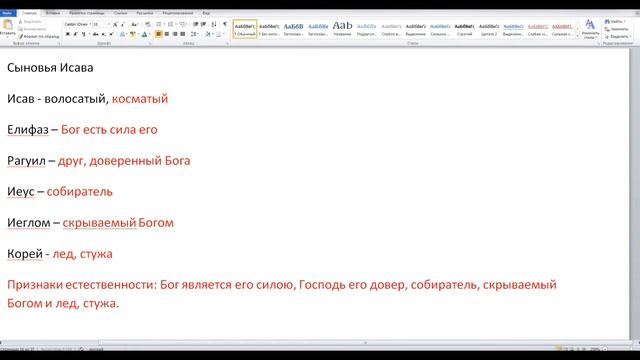Expand the Styles gallery more arrow
Screen dimensions: 640x360
point(577,36)
